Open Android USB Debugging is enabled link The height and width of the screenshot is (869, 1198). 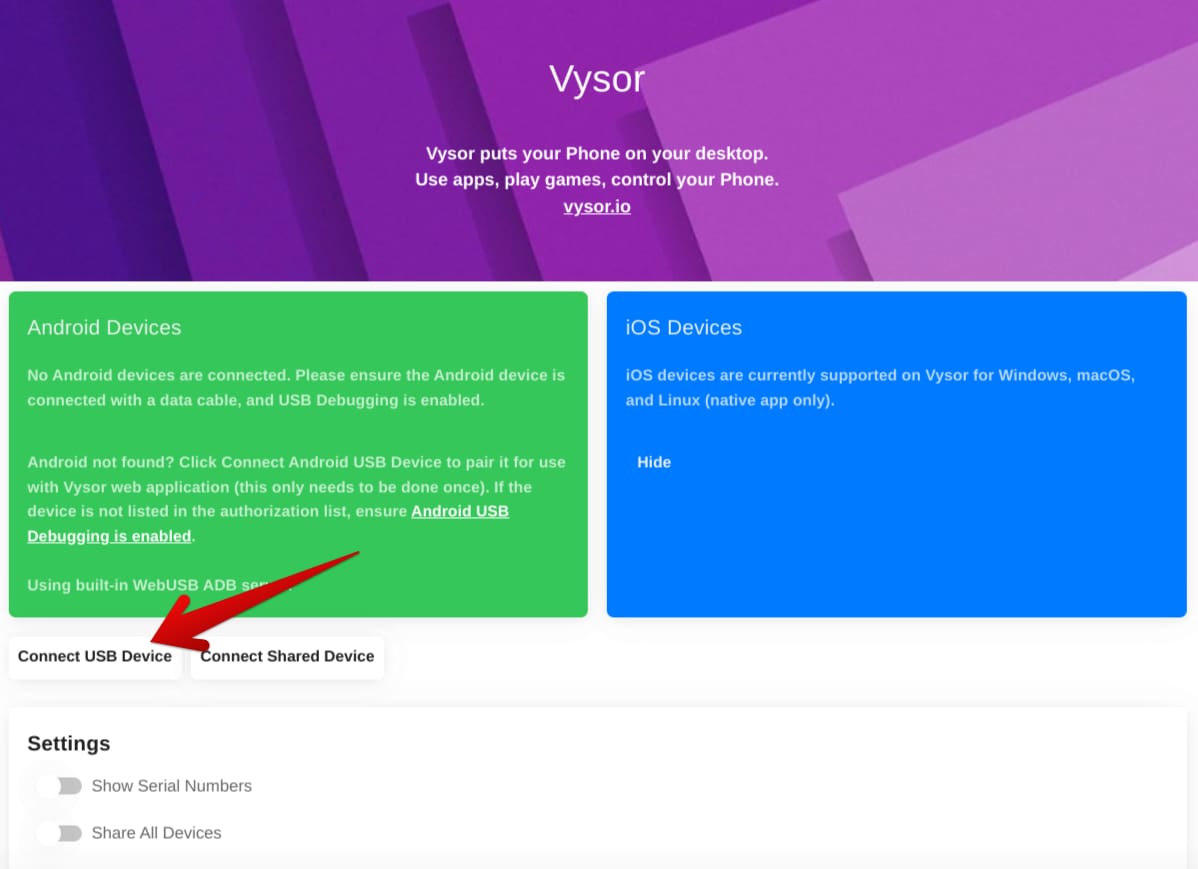coord(268,524)
